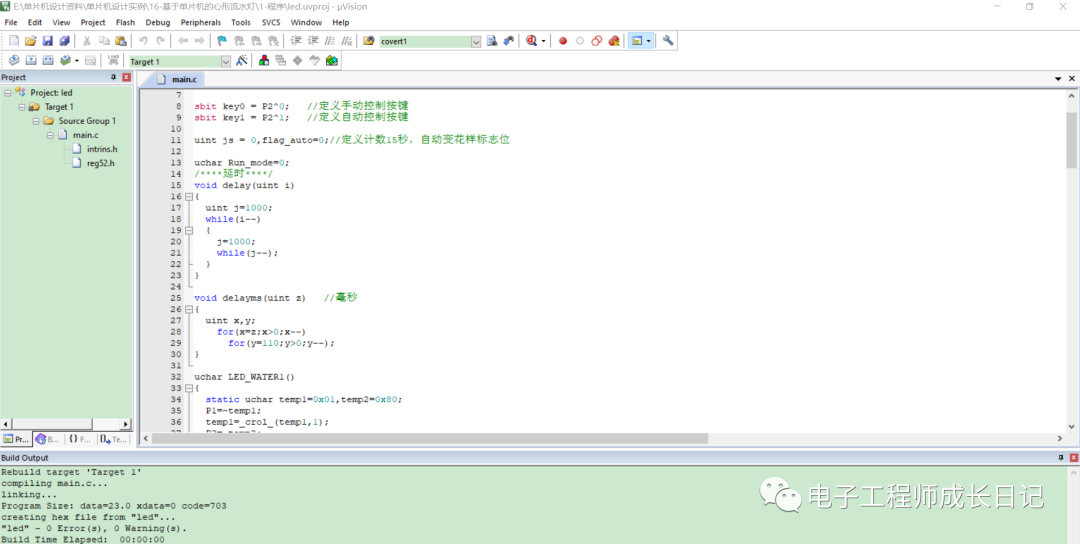Open the Options for Target wand icon

[241, 61]
